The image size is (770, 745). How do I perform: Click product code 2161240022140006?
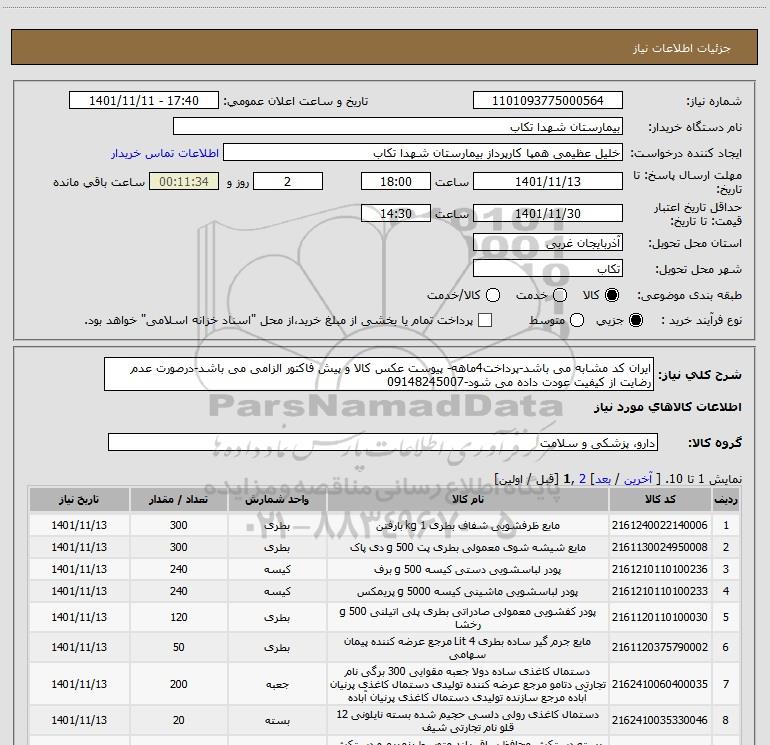point(660,525)
